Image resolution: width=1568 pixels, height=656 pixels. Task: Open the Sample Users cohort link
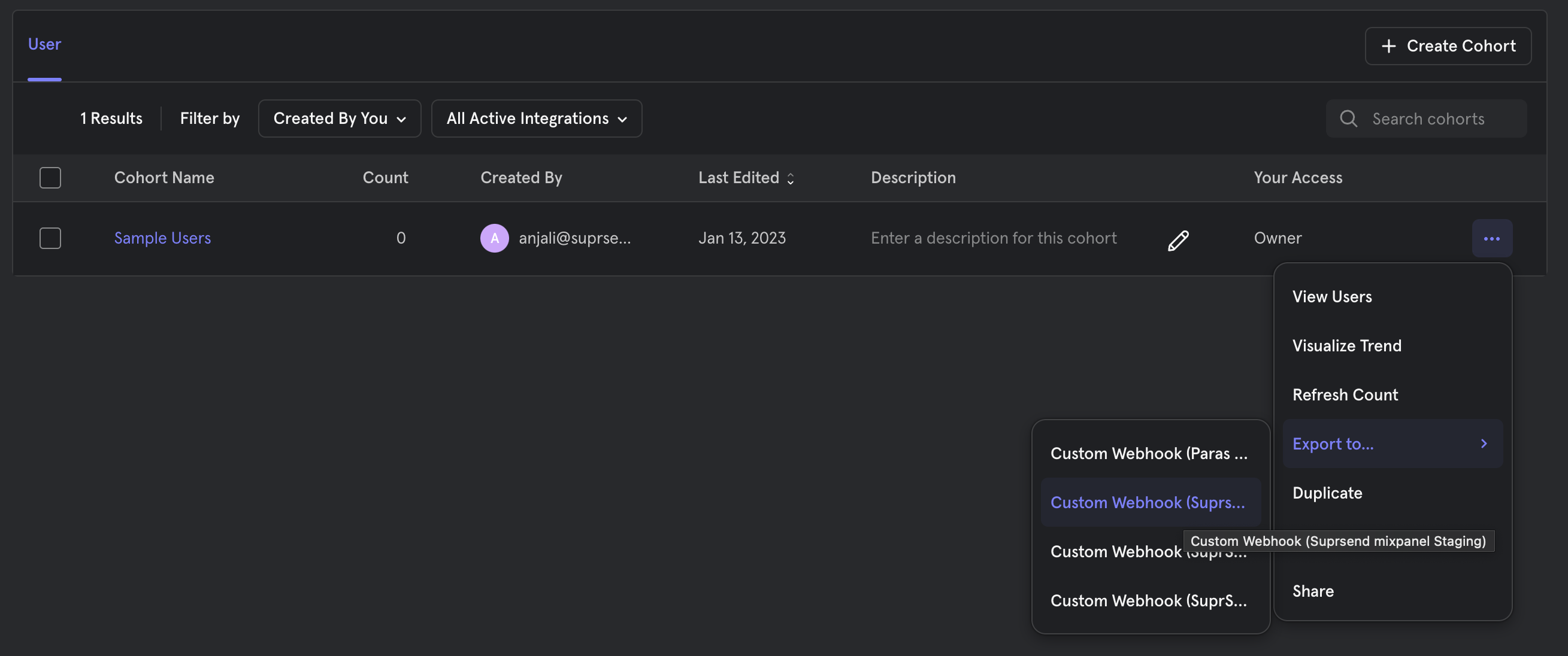[162, 238]
